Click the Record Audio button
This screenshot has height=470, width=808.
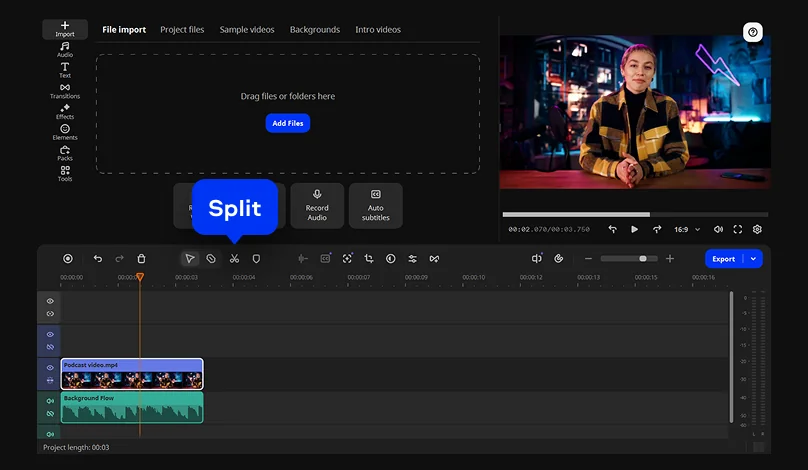pos(317,206)
